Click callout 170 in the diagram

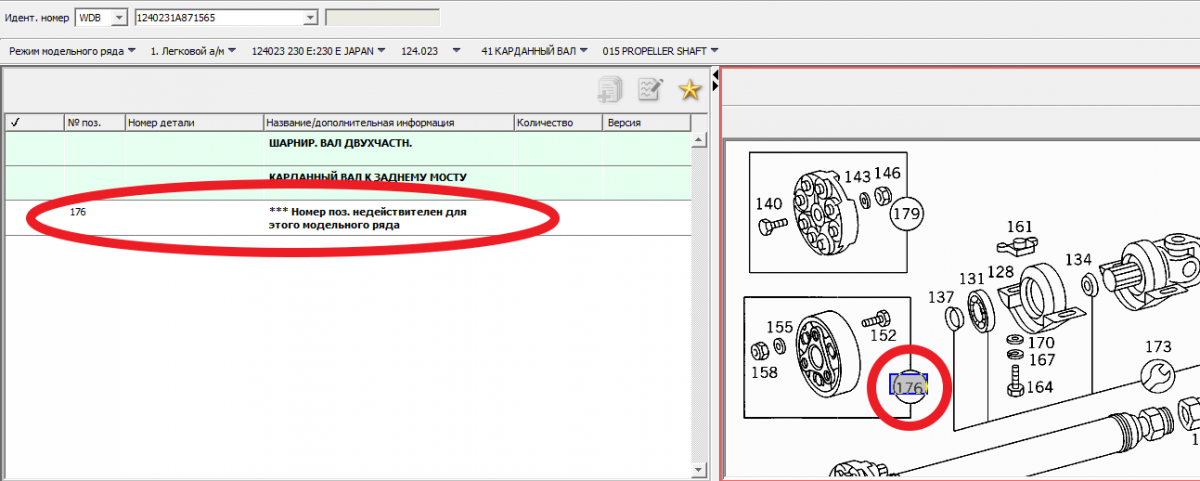1041,343
